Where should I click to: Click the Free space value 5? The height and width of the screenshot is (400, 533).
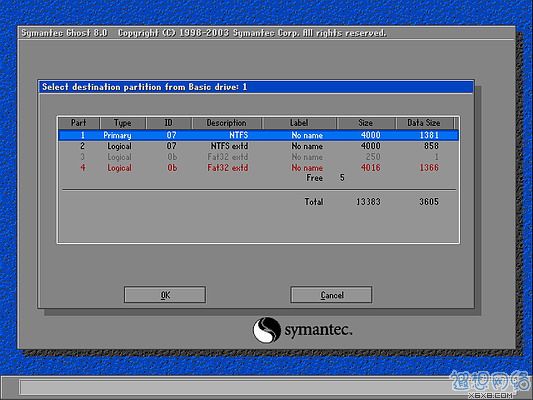342,178
